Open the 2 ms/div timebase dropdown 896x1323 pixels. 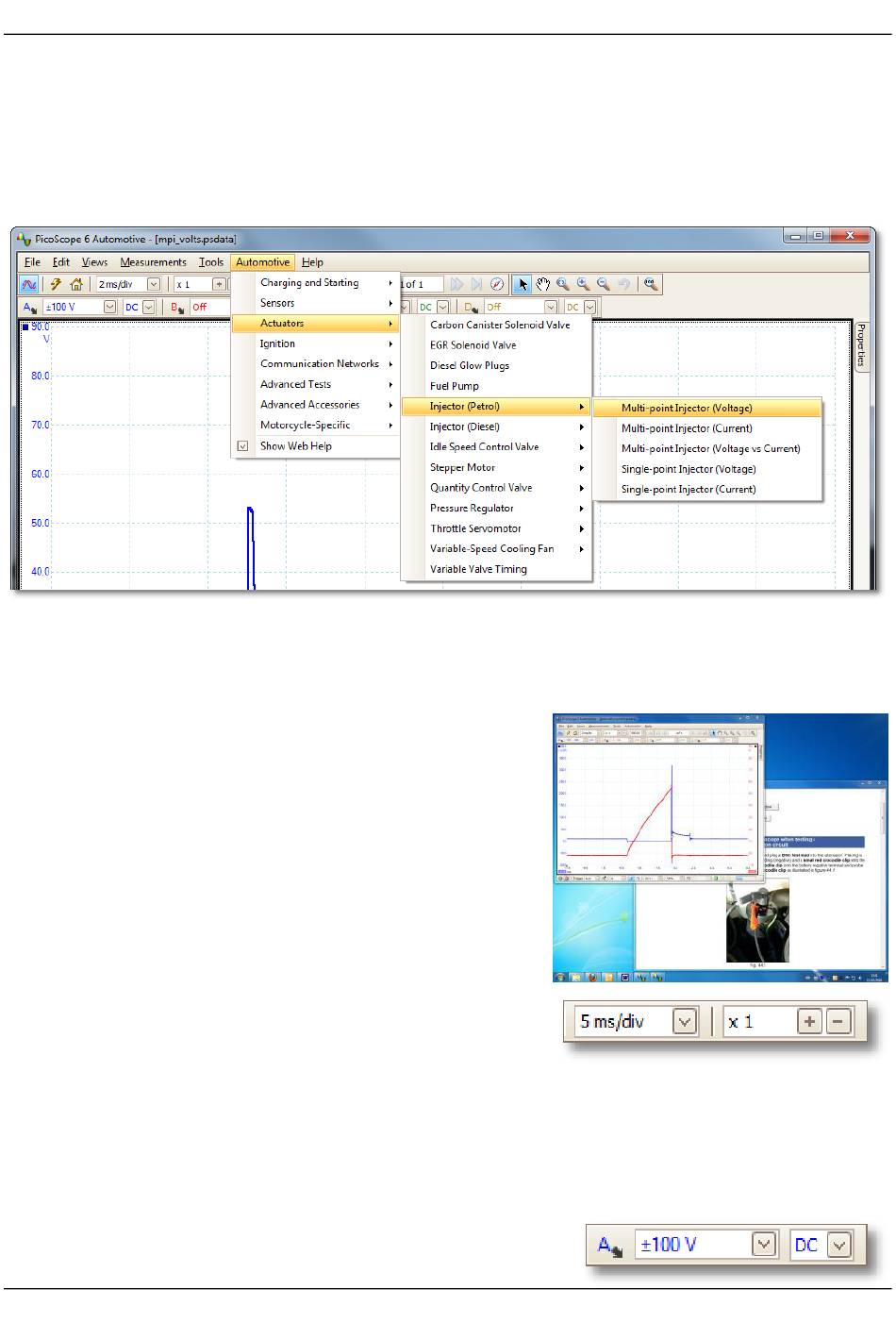coord(154,284)
